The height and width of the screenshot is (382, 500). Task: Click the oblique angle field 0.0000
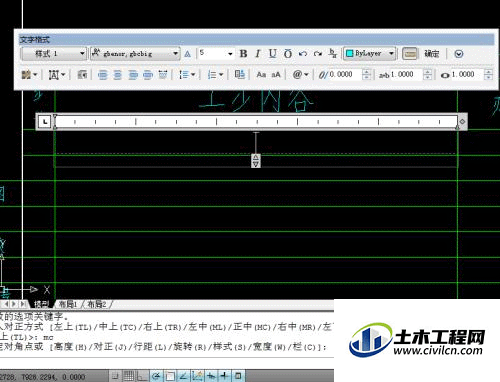click(345, 75)
